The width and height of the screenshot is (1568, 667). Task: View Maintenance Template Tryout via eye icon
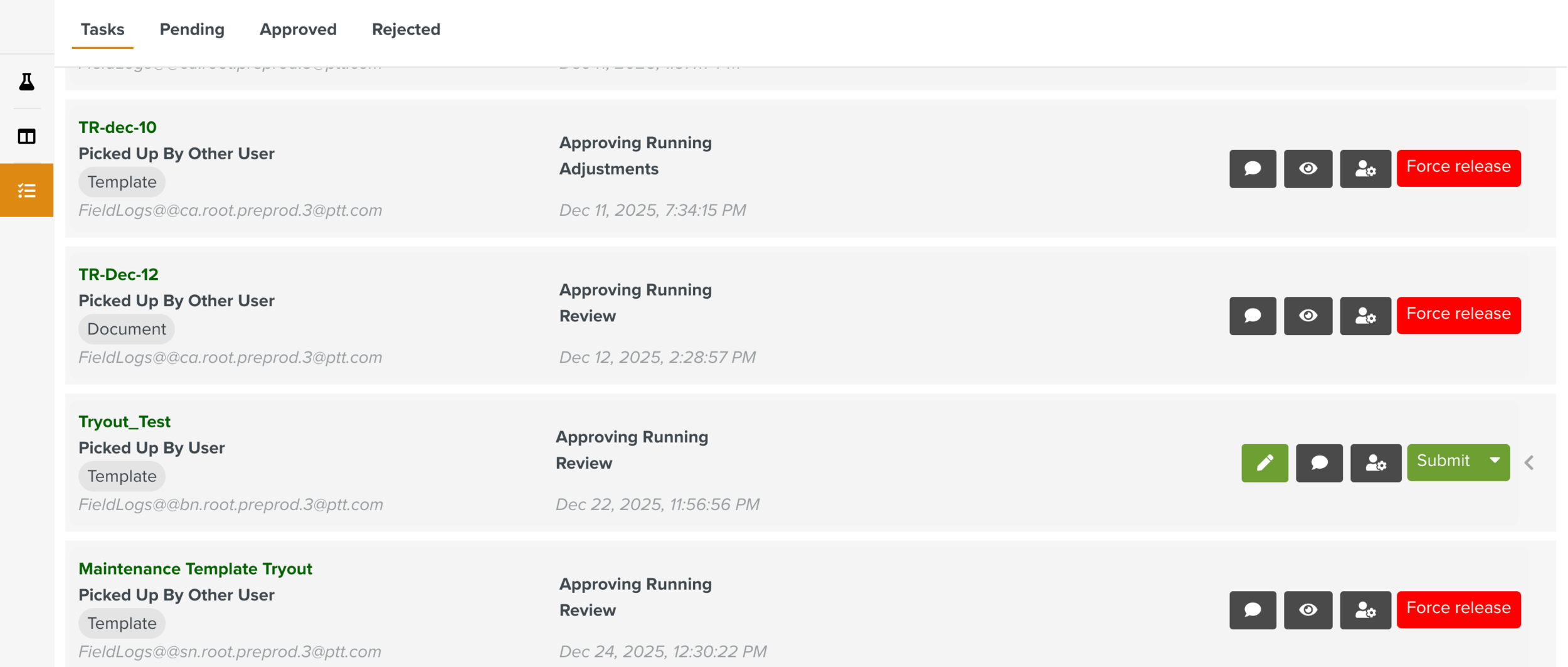tap(1308, 609)
